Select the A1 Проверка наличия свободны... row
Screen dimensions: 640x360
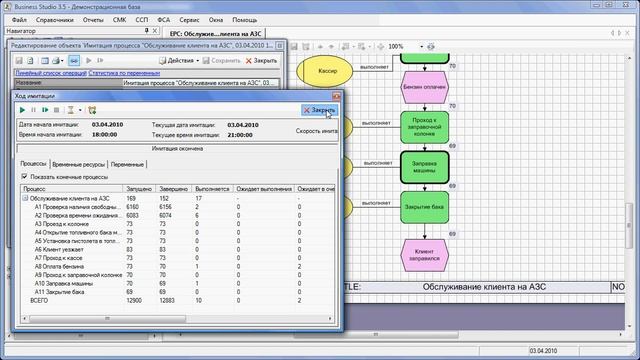[178, 207]
